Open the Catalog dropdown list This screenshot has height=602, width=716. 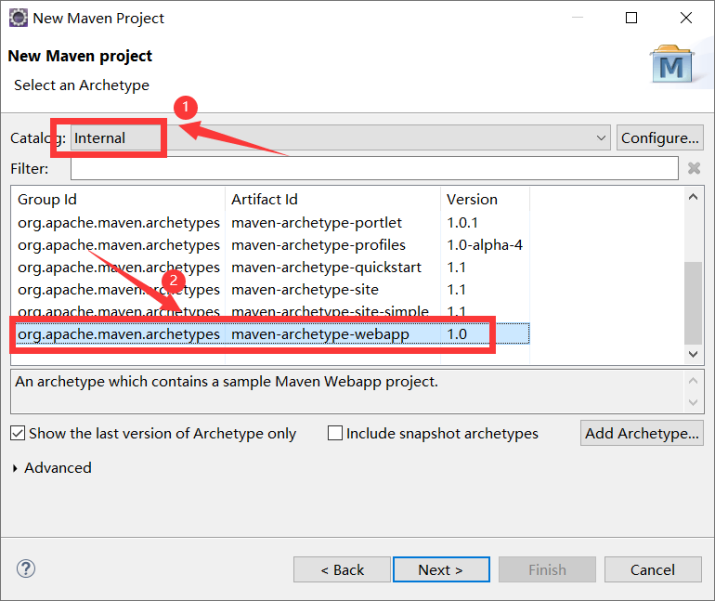(600, 138)
